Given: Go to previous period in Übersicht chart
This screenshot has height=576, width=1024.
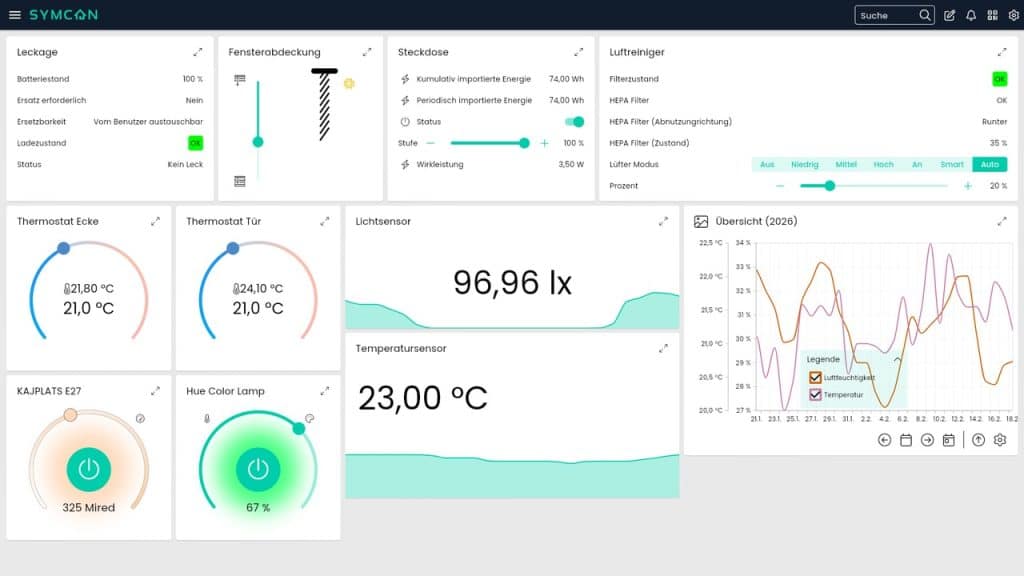Looking at the screenshot, I should (884, 440).
